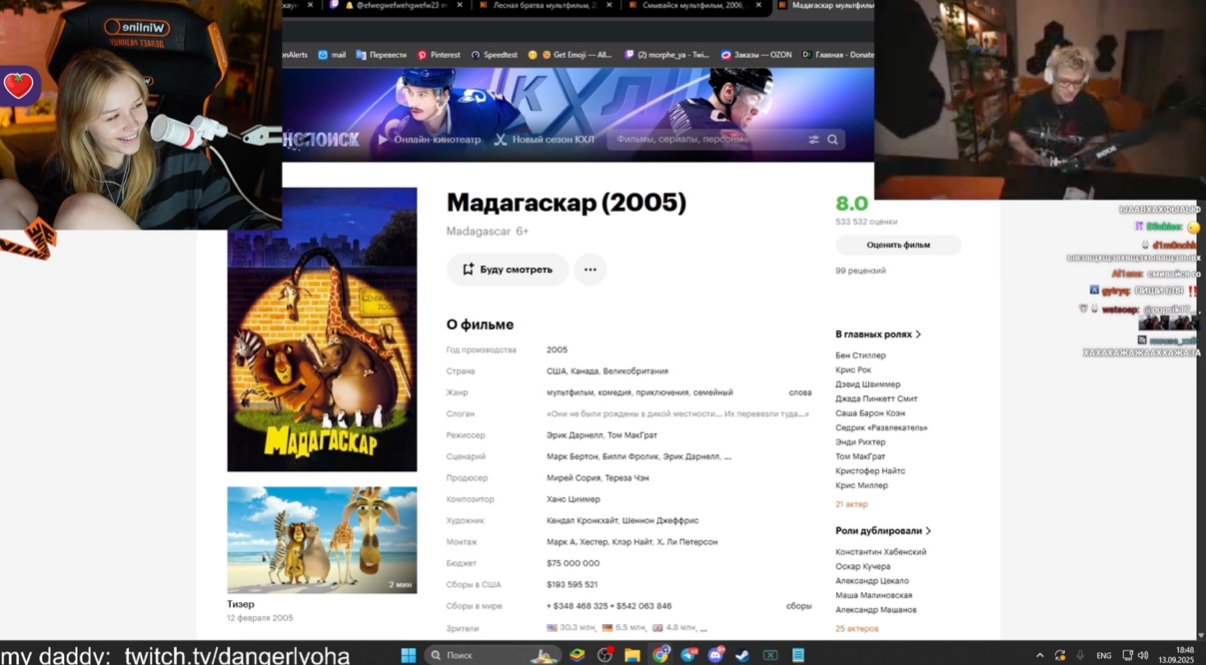
Task: Open the слова link in genre row
Action: (800, 393)
